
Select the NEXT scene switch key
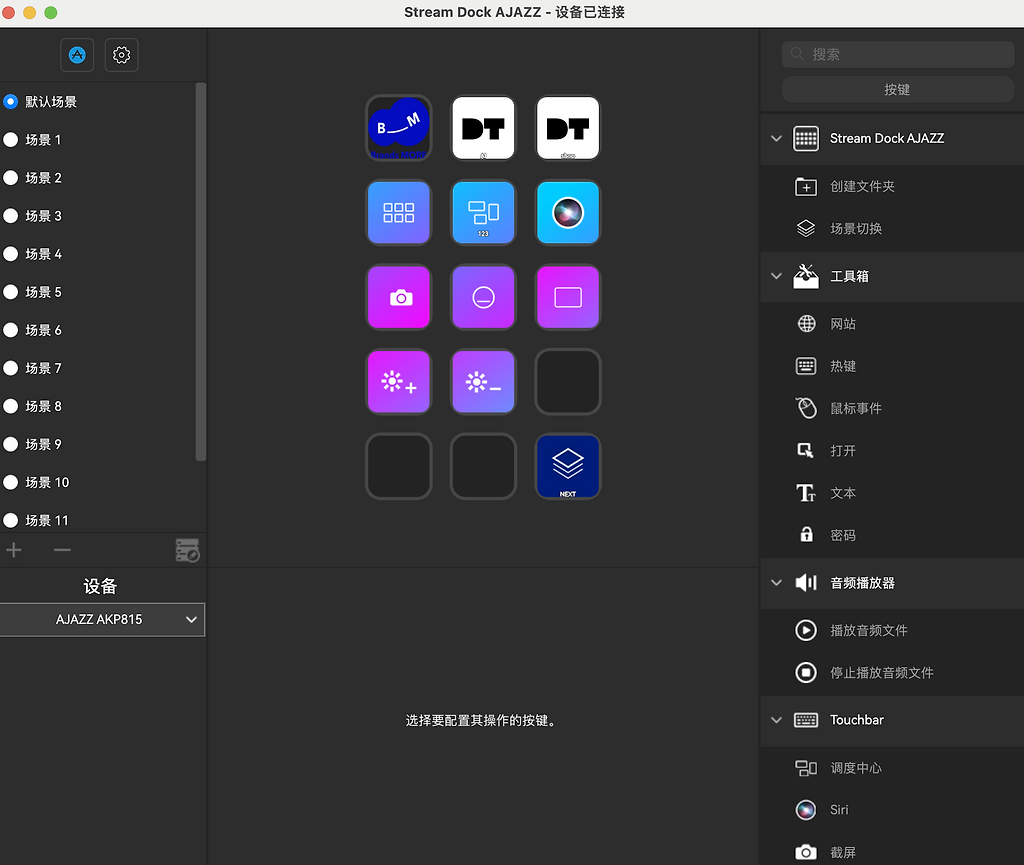click(568, 467)
